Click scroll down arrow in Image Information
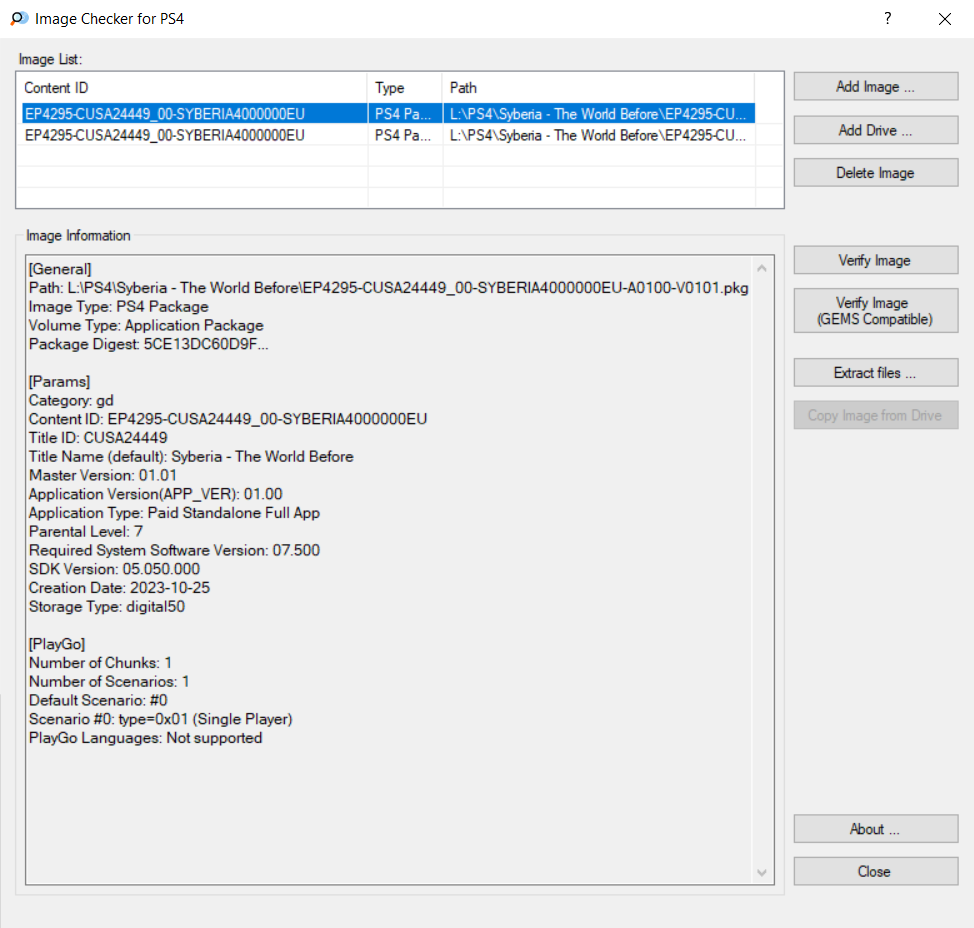Image resolution: width=974 pixels, height=928 pixels. point(763,873)
